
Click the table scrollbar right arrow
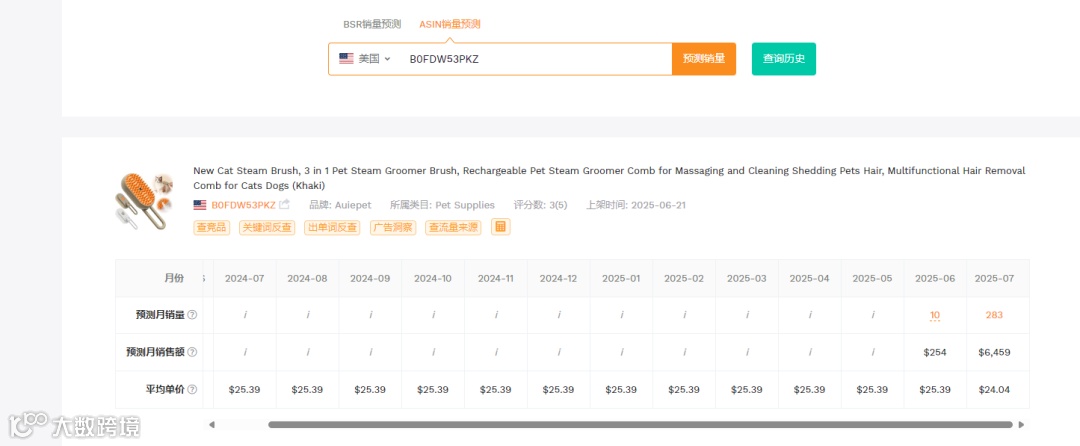1021,425
